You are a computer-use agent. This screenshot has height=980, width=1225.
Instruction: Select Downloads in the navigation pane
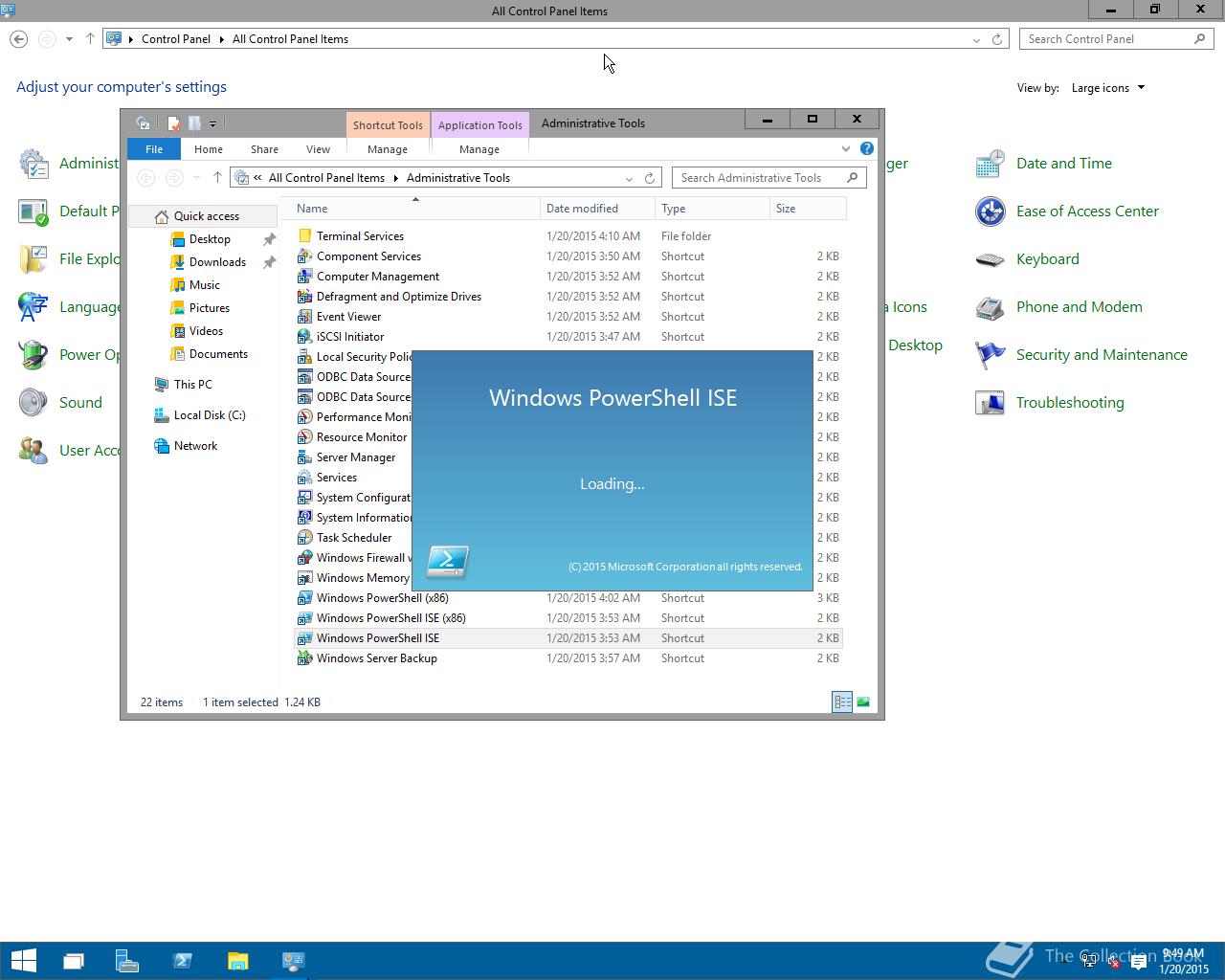pos(217,262)
